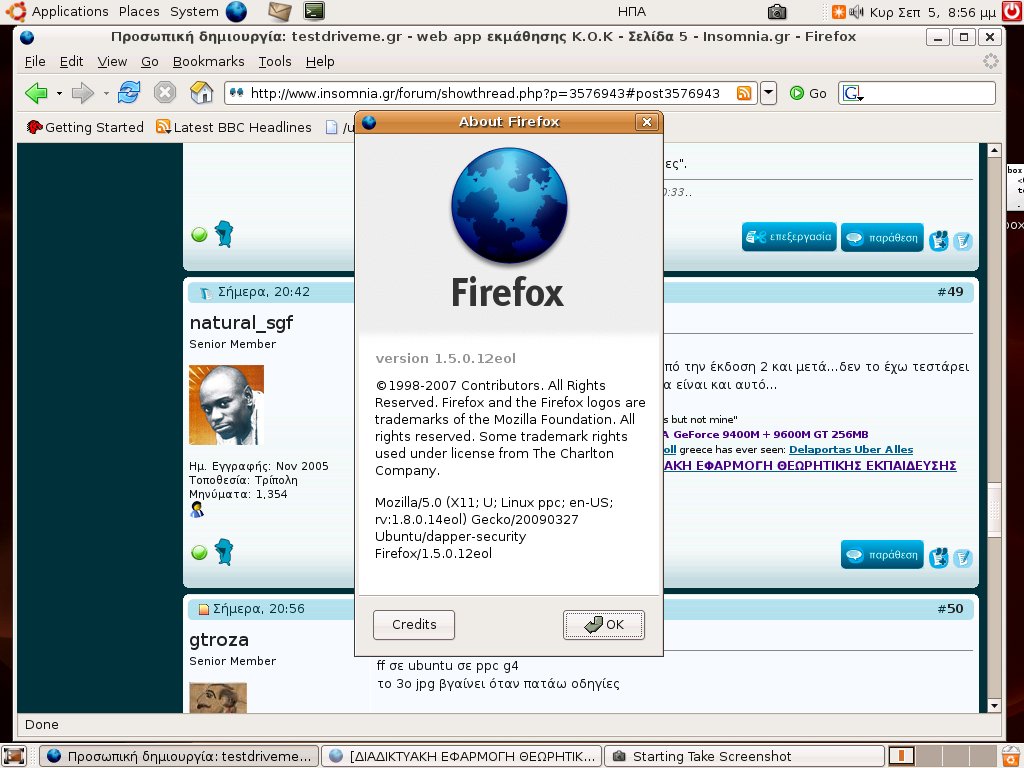Image resolution: width=1024 pixels, height=768 pixels.
Task: Expand the URL history dropdown
Action: click(769, 93)
